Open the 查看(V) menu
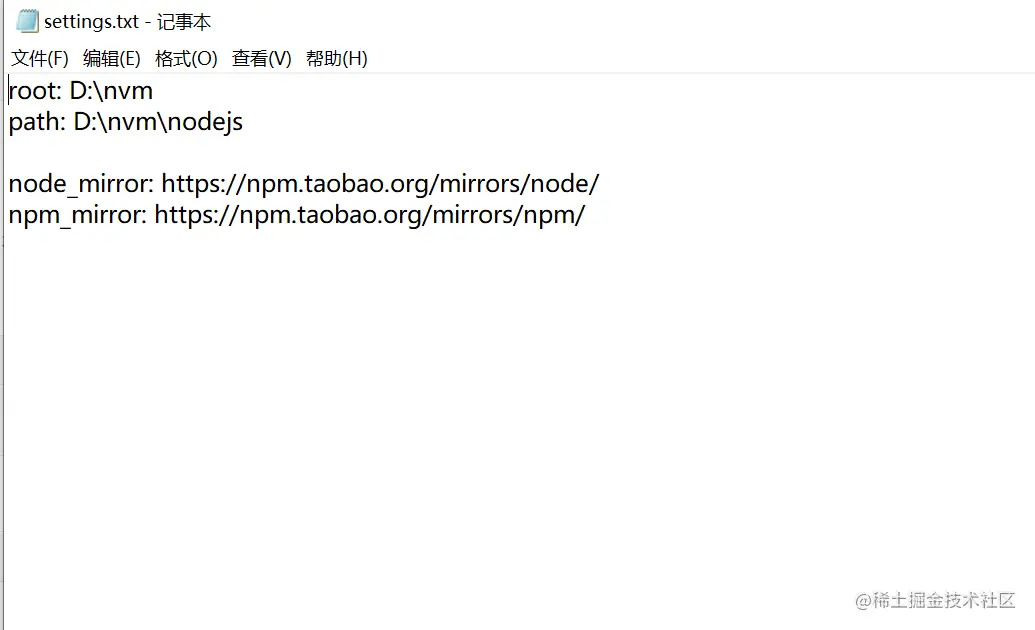The image size is (1035, 630). click(x=261, y=59)
